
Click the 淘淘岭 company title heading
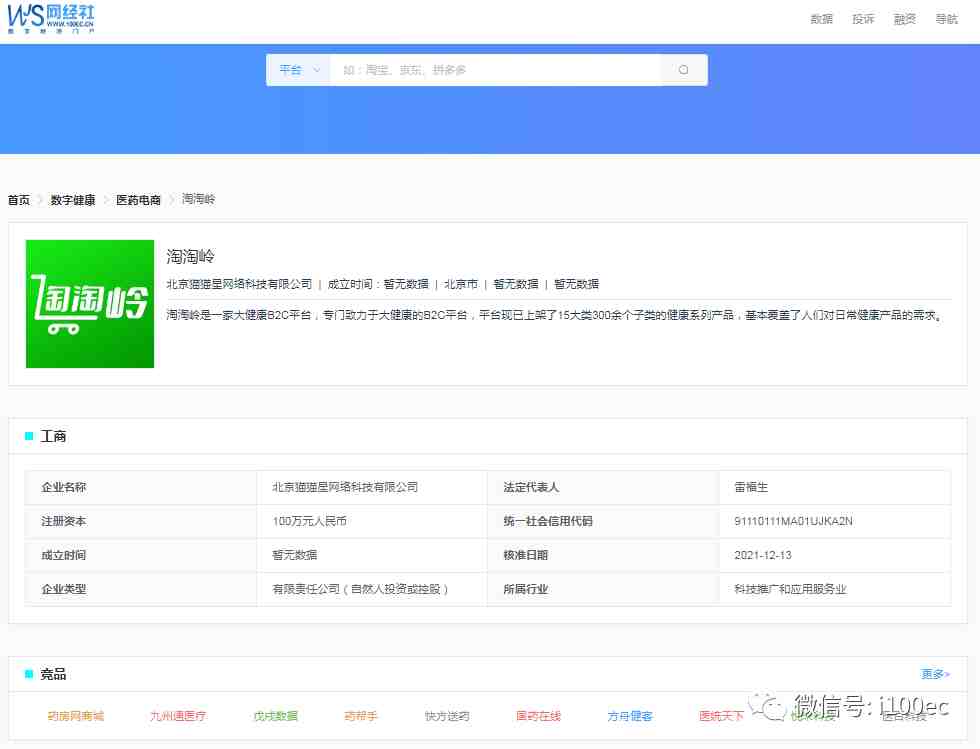[x=191, y=256]
